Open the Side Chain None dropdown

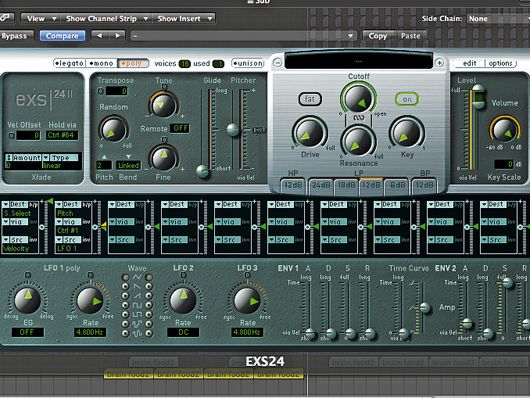tap(498, 19)
